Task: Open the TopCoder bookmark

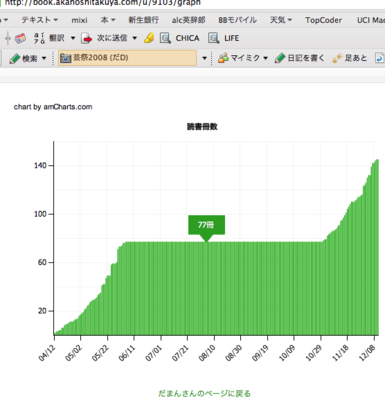Action: (323, 20)
